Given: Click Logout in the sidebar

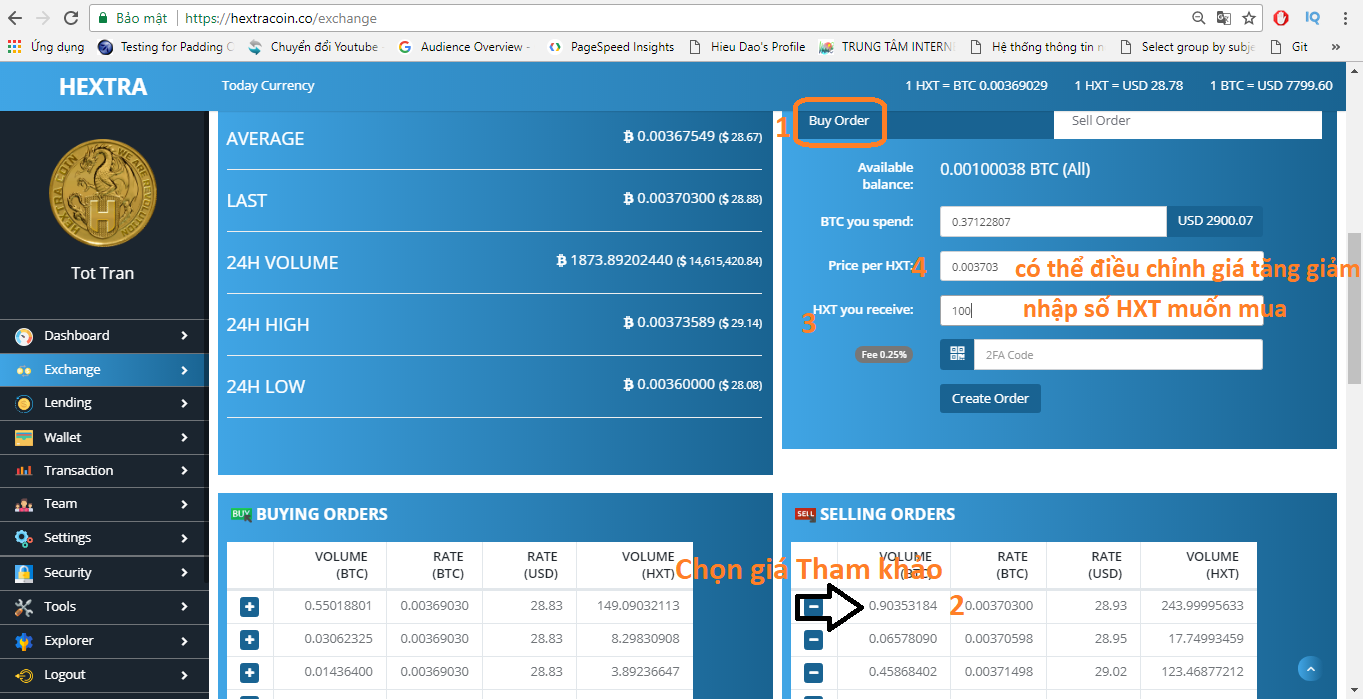Looking at the screenshot, I should click(x=64, y=675).
